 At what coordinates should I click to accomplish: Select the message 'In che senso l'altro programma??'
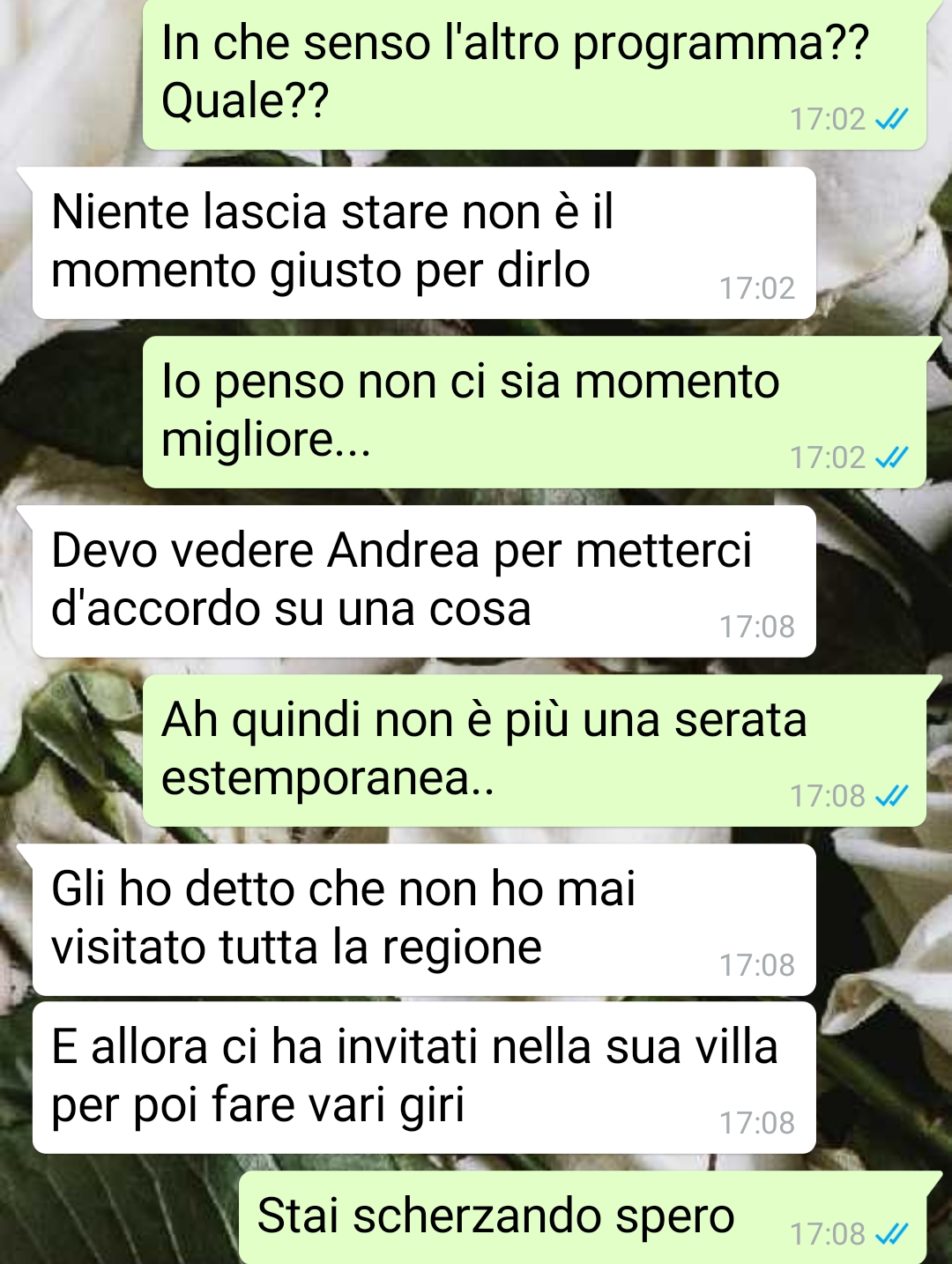(x=534, y=73)
